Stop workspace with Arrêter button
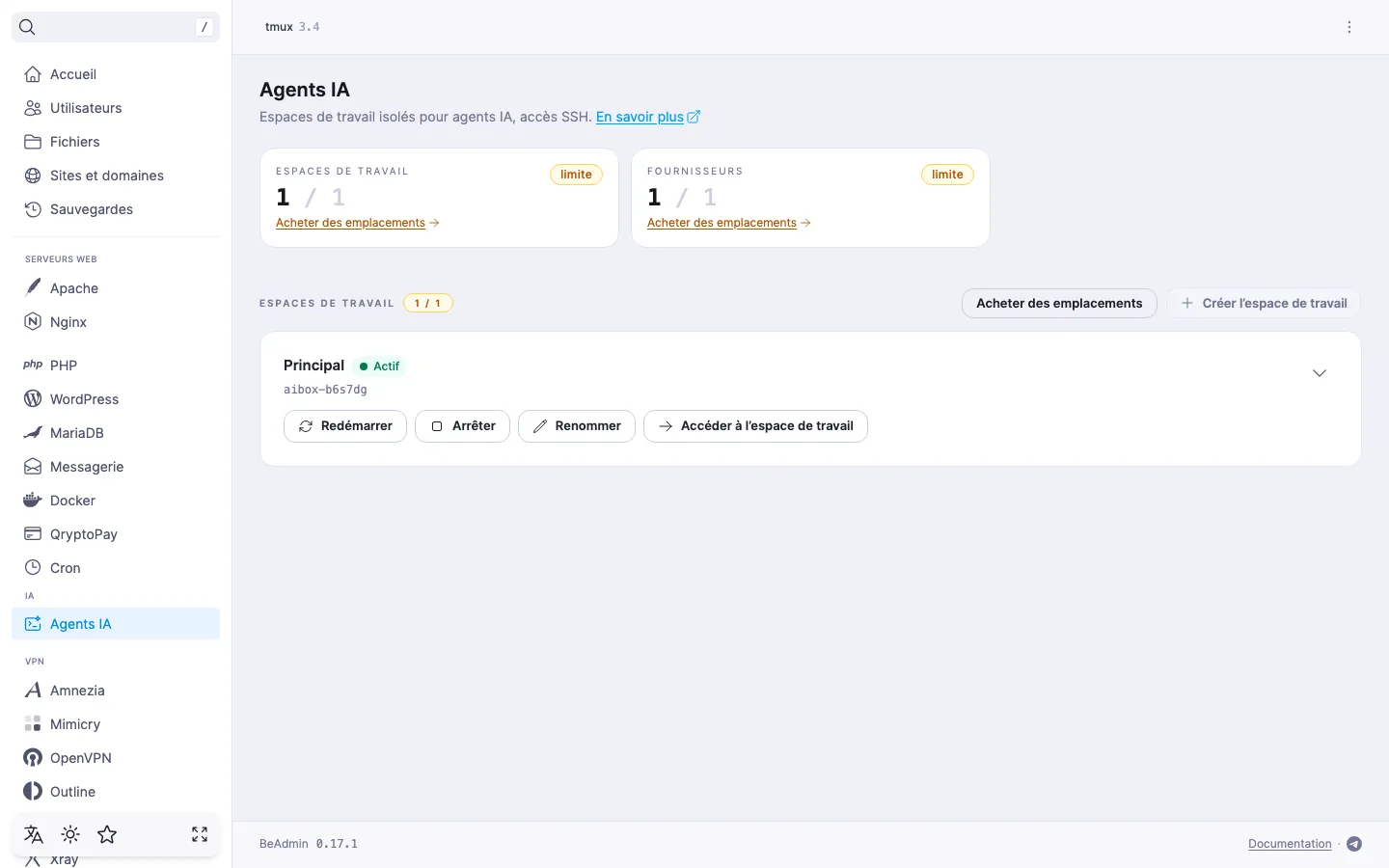This screenshot has height=868, width=1389. (x=462, y=426)
